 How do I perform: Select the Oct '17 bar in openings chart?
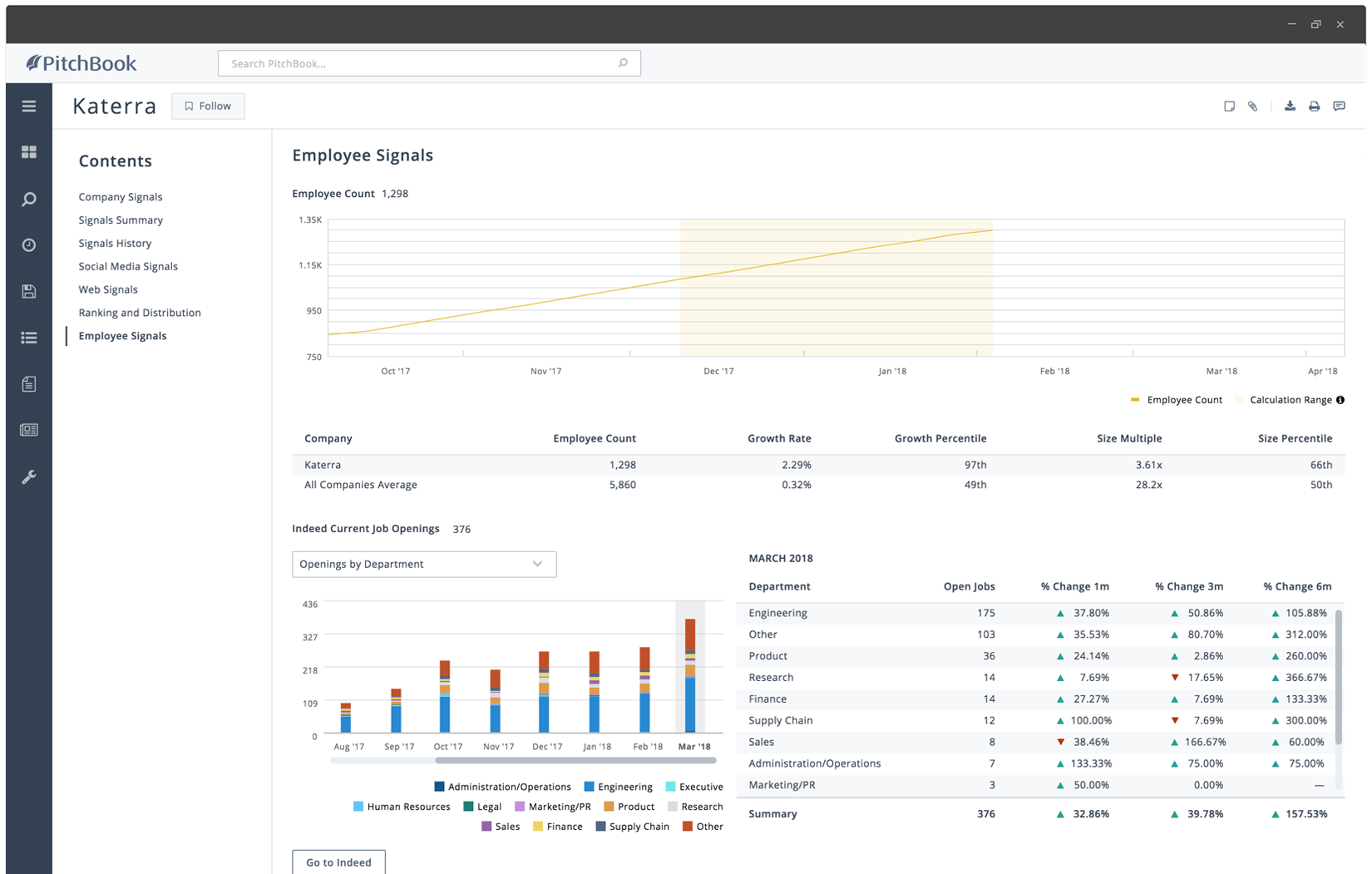(x=445, y=697)
